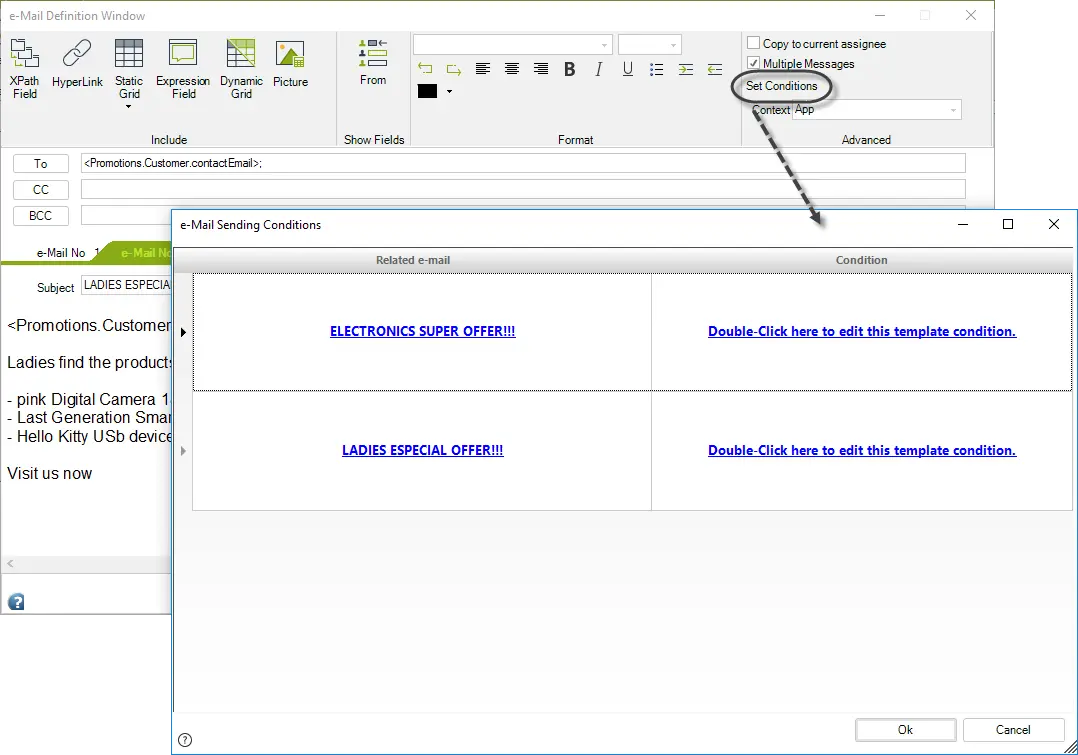Insert a bulleted list

[657, 69]
